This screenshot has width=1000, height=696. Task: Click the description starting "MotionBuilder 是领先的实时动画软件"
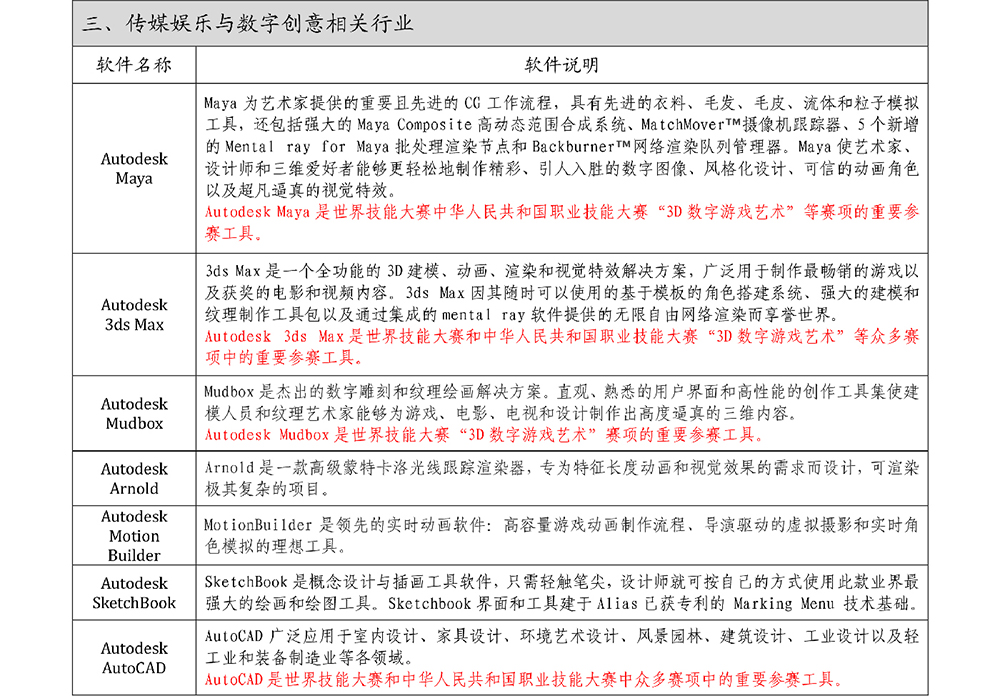(x=562, y=536)
